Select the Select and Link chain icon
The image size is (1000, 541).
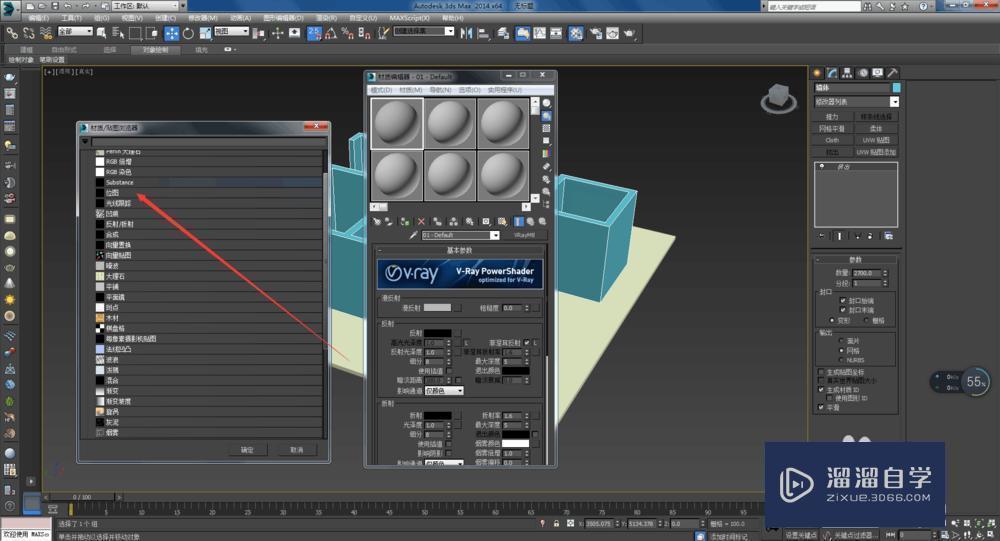(x=11, y=33)
